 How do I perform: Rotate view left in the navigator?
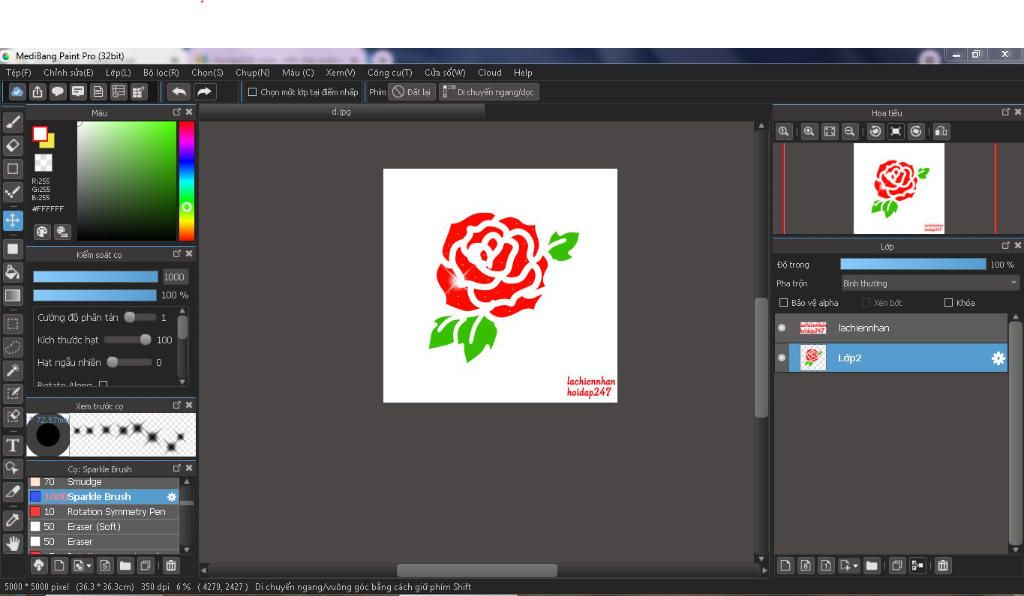click(x=875, y=131)
